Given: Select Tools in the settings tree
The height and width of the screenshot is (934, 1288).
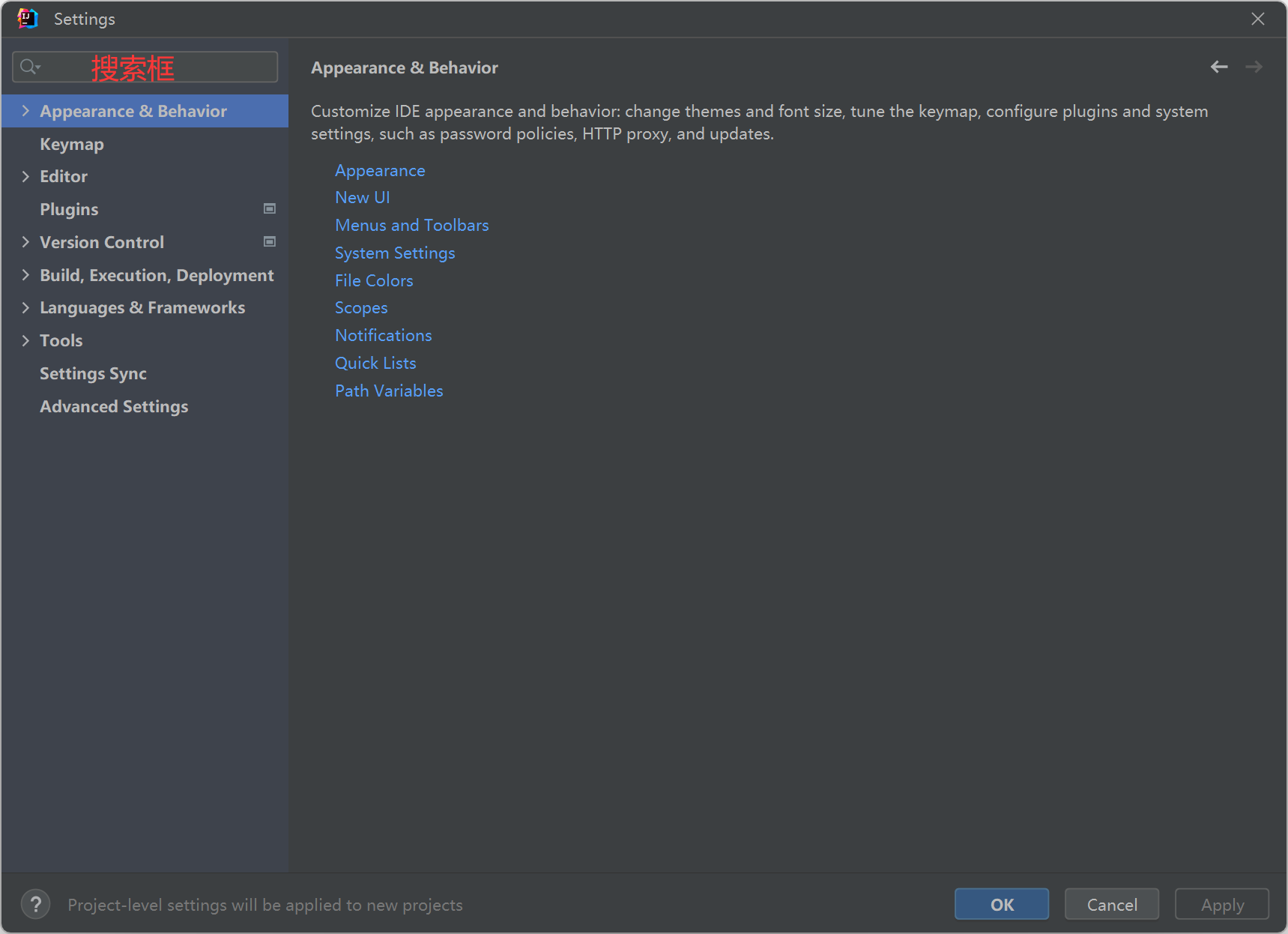Looking at the screenshot, I should click(x=145, y=340).
